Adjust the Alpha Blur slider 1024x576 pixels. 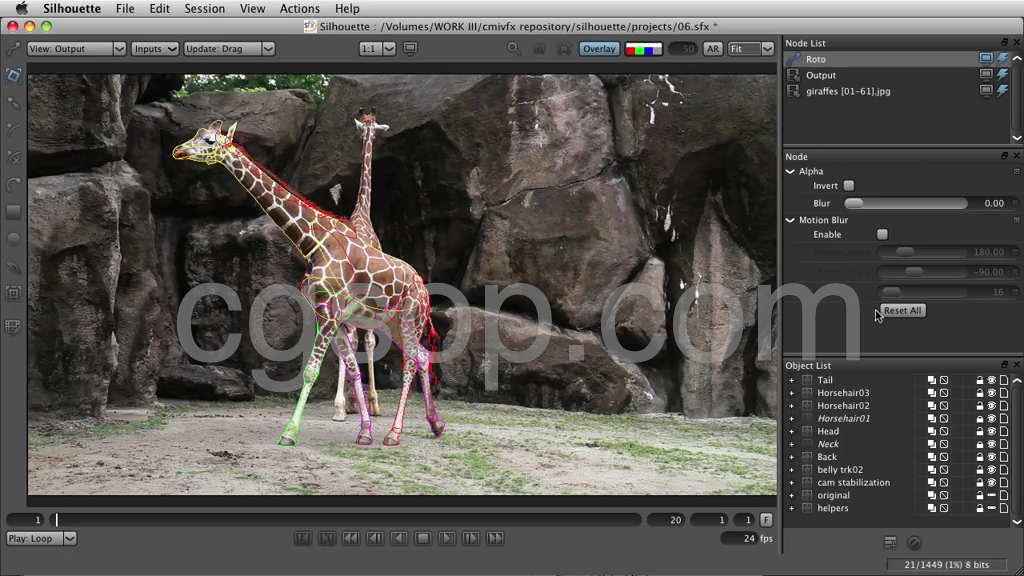(x=906, y=203)
